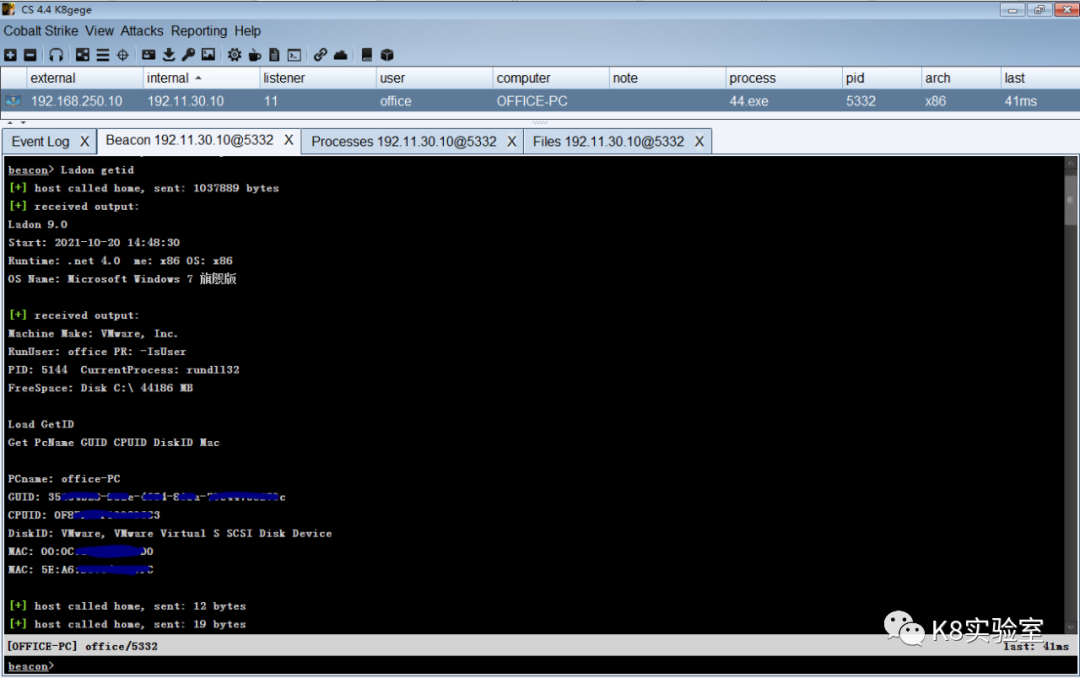View Keystrokes using the key icon
1080x678 pixels.
pyautogui.click(x=188, y=55)
